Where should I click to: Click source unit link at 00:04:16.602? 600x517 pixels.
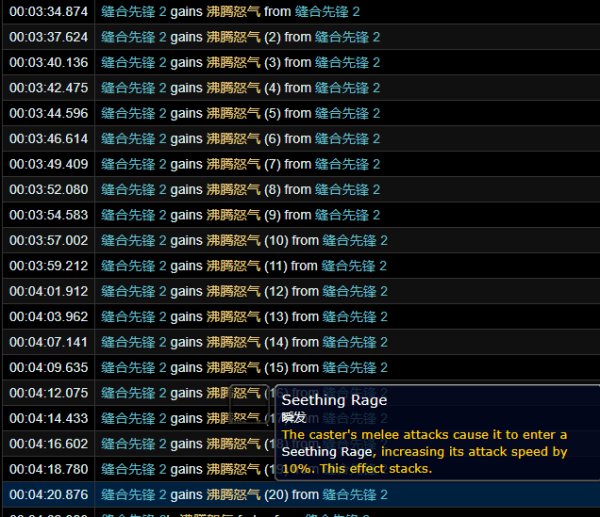(x=134, y=444)
